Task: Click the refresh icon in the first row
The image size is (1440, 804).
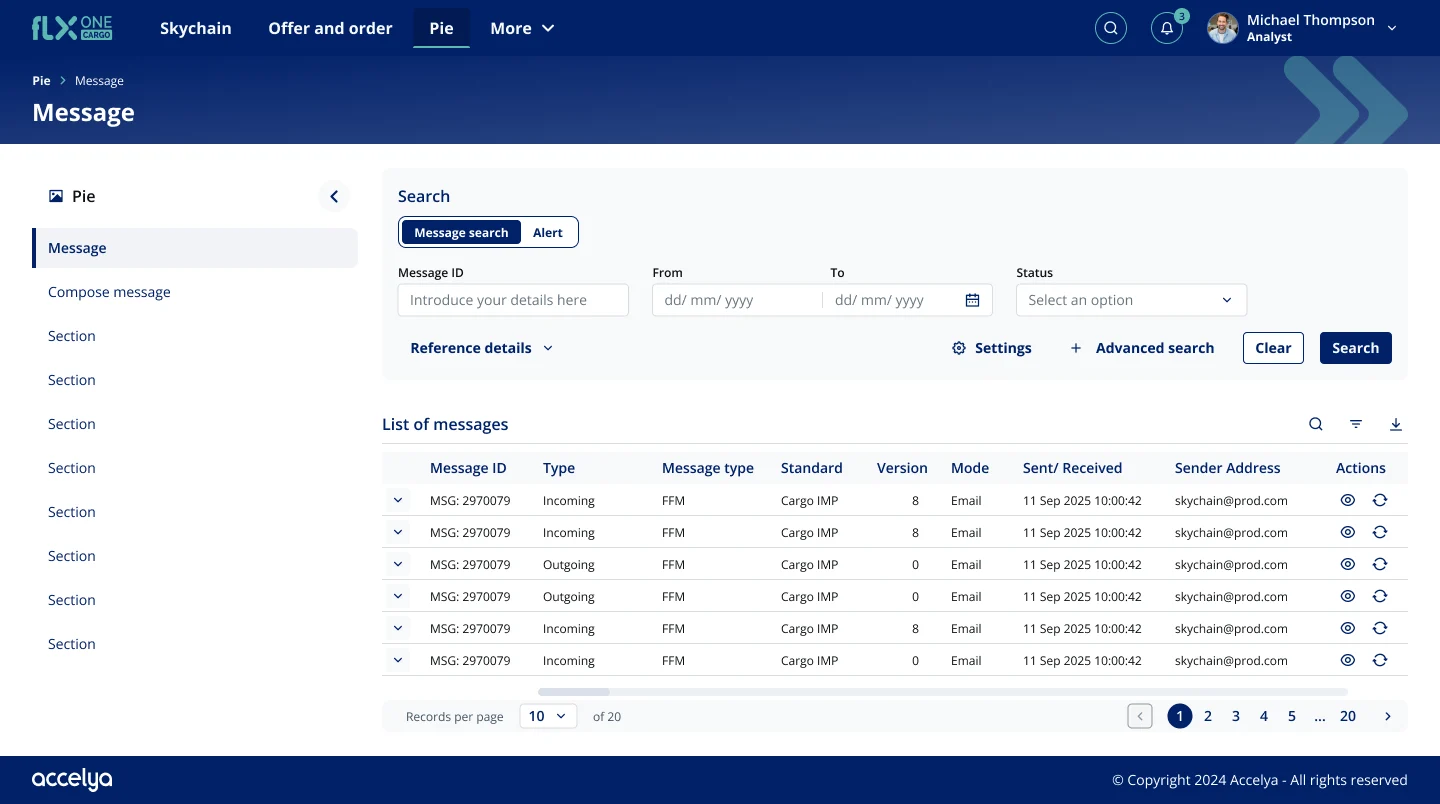Action: (1380, 500)
